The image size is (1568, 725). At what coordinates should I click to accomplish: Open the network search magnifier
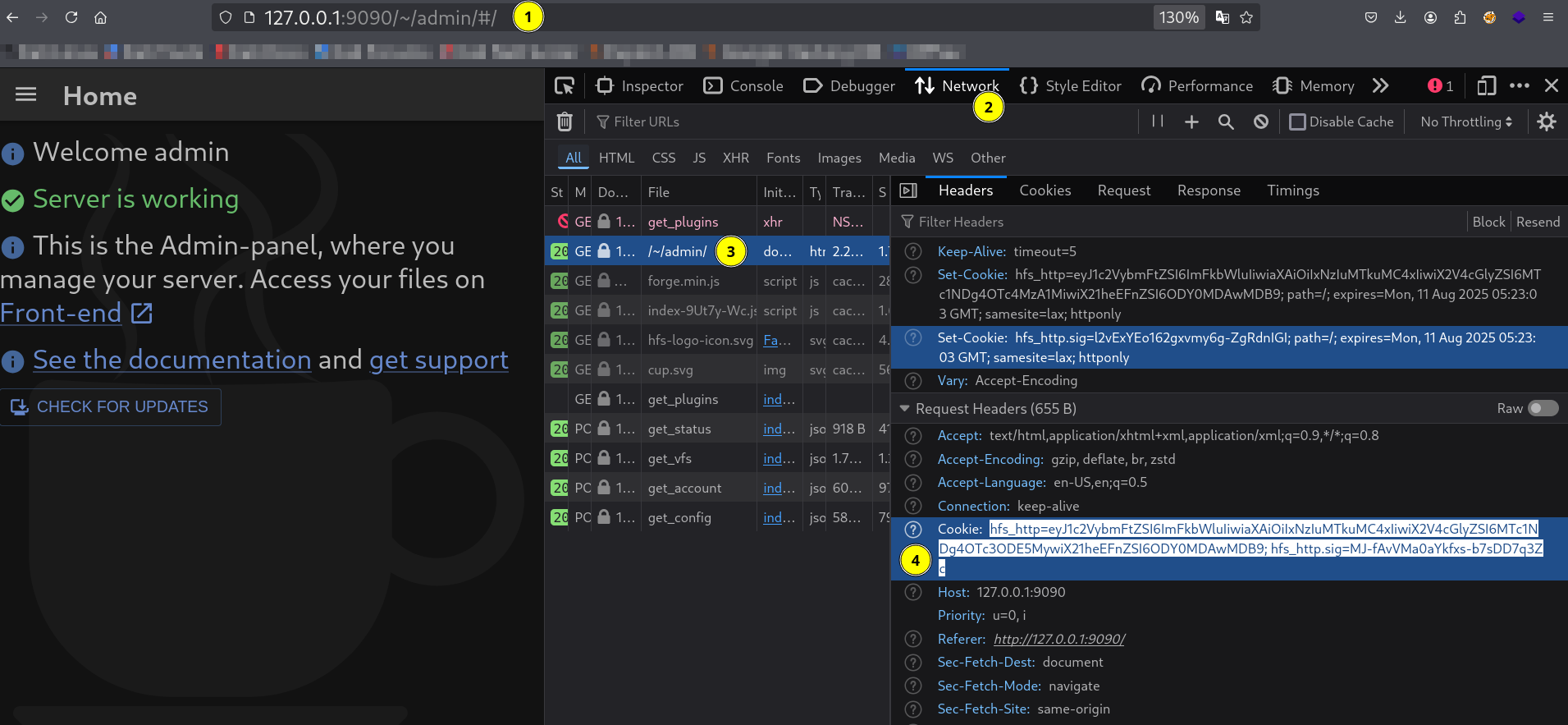1226,122
